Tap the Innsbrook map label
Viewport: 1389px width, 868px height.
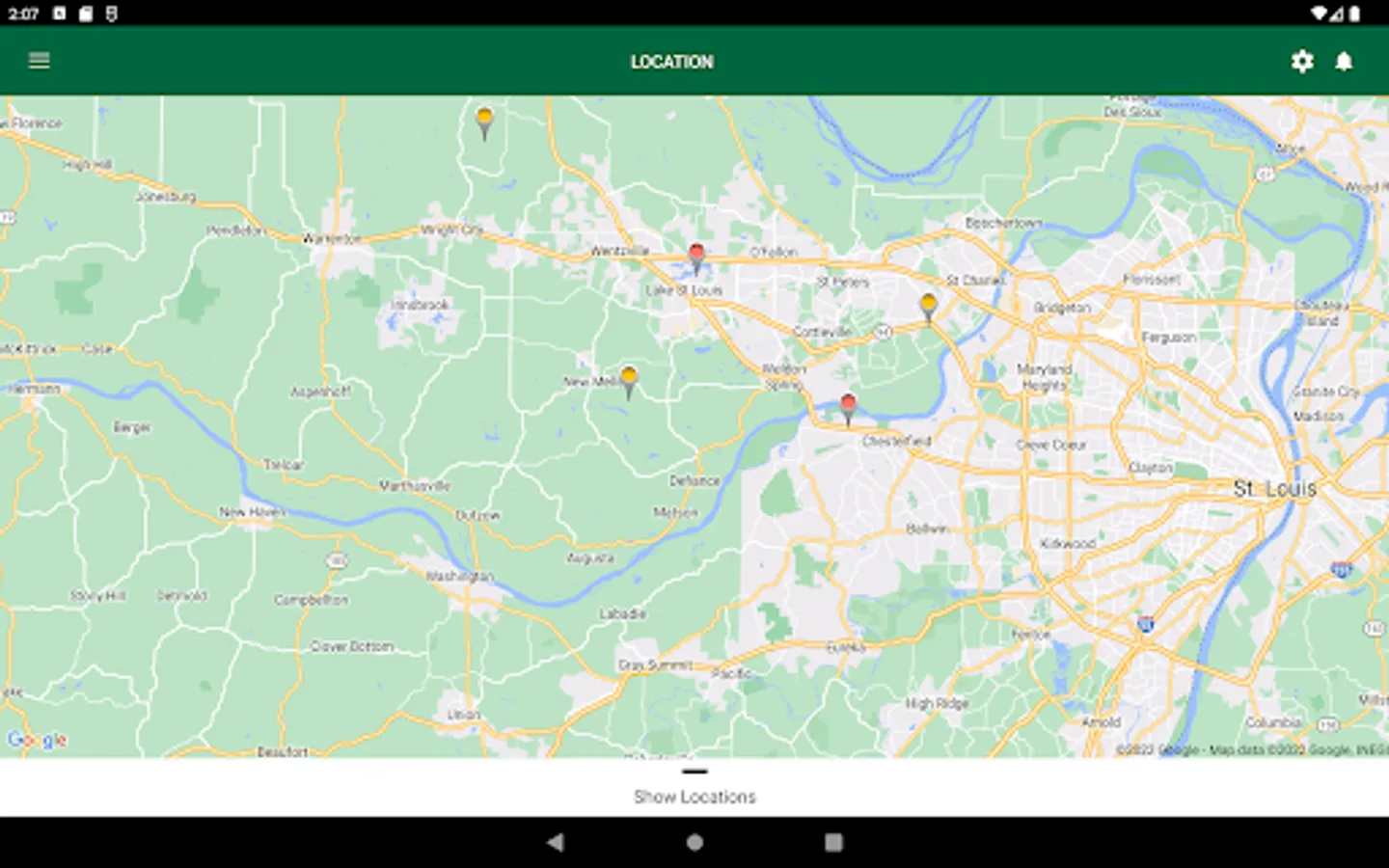421,305
